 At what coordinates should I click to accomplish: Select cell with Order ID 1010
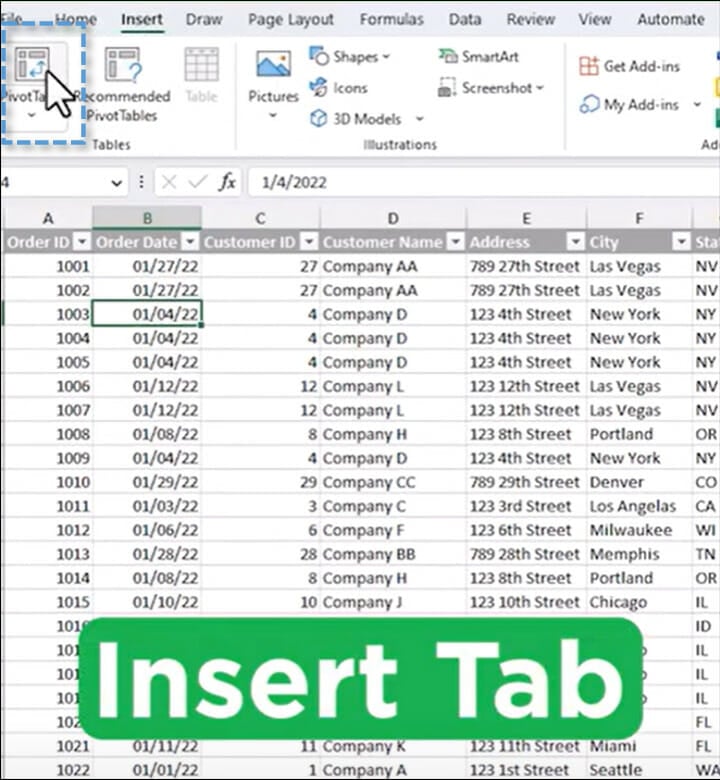tap(48, 482)
